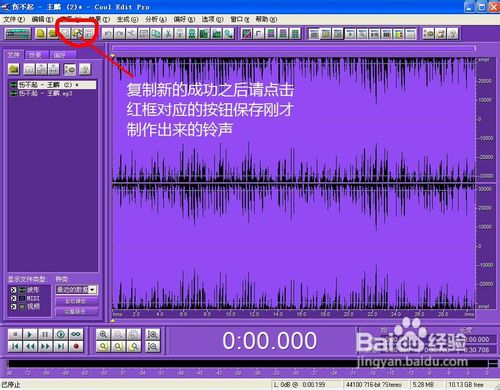500x390 pixels.
Task: Click the 44100 16-bit Stereo status entry
Action: pyautogui.click(x=374, y=385)
